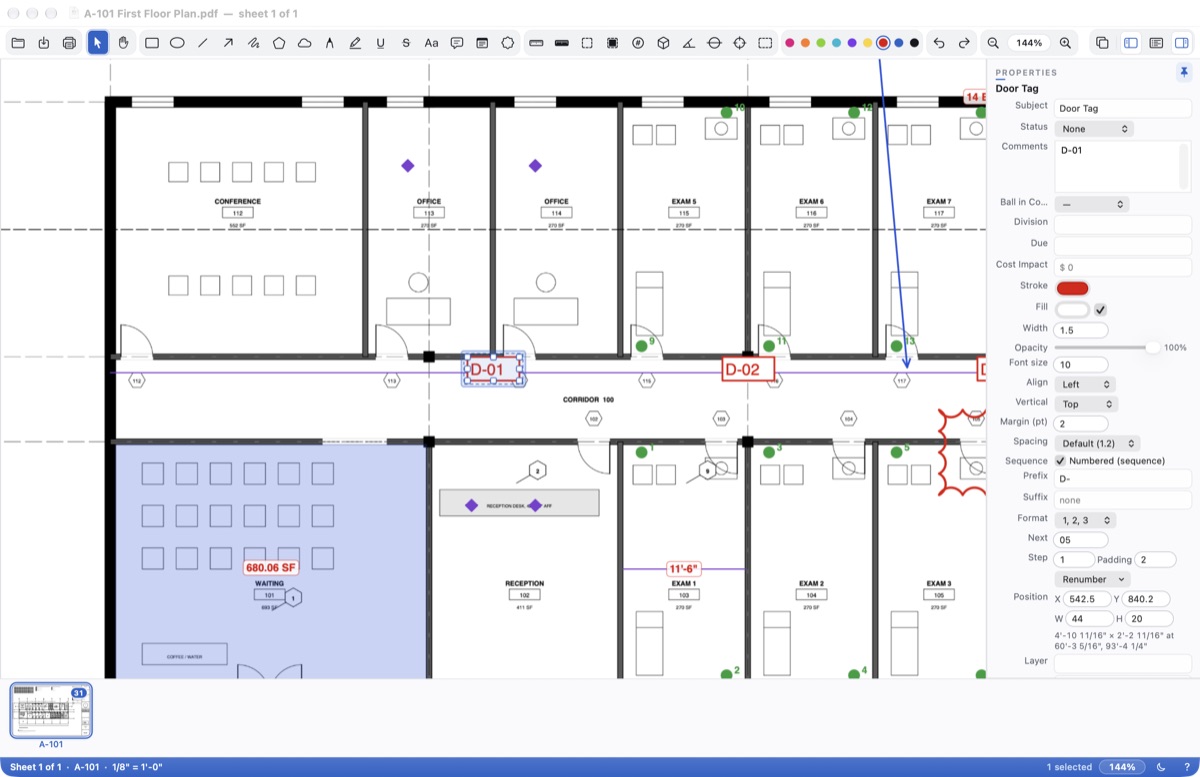The height and width of the screenshot is (777, 1200).
Task: Choose the pink color dot
Action: pos(789,43)
